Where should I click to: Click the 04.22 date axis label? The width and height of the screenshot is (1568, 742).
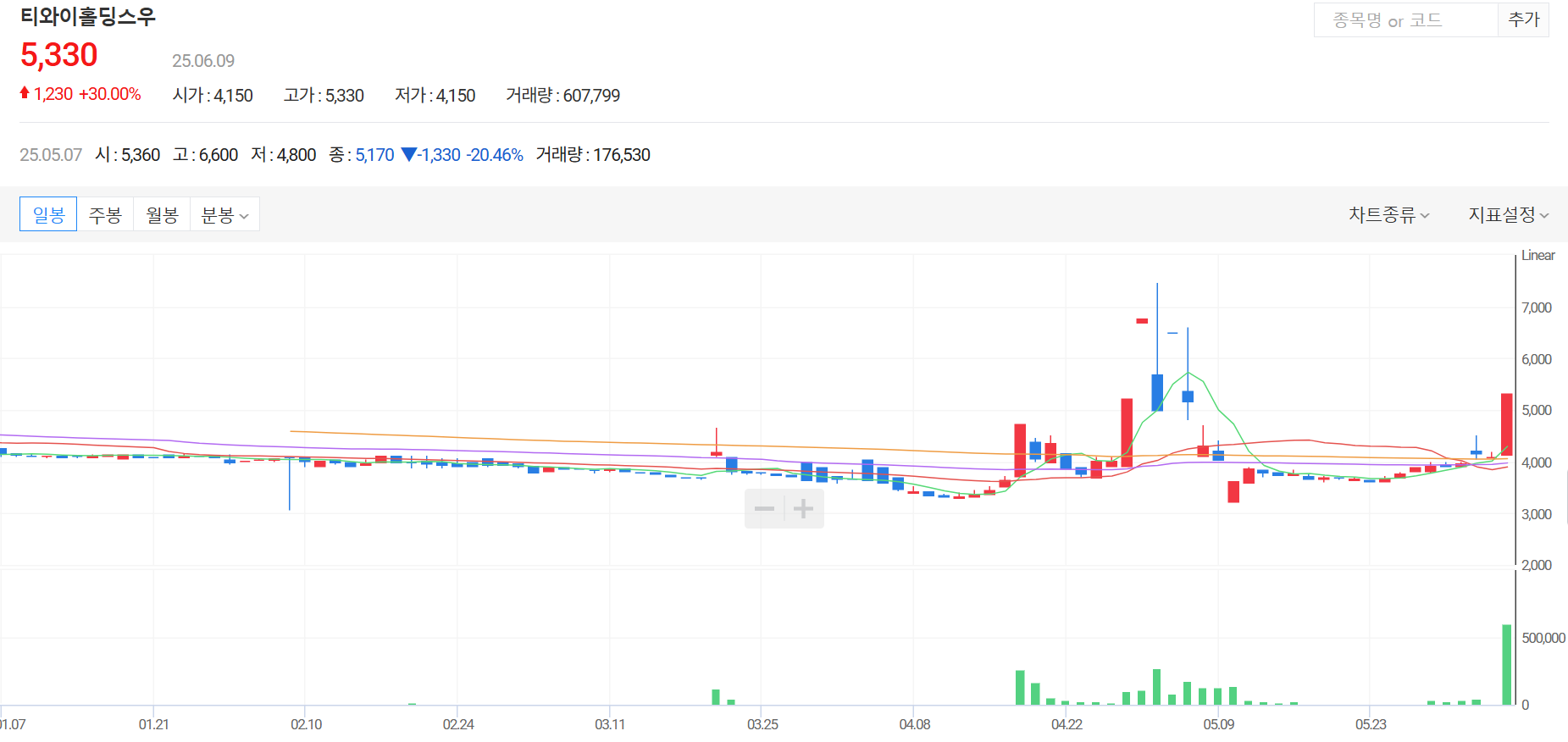click(x=1067, y=724)
